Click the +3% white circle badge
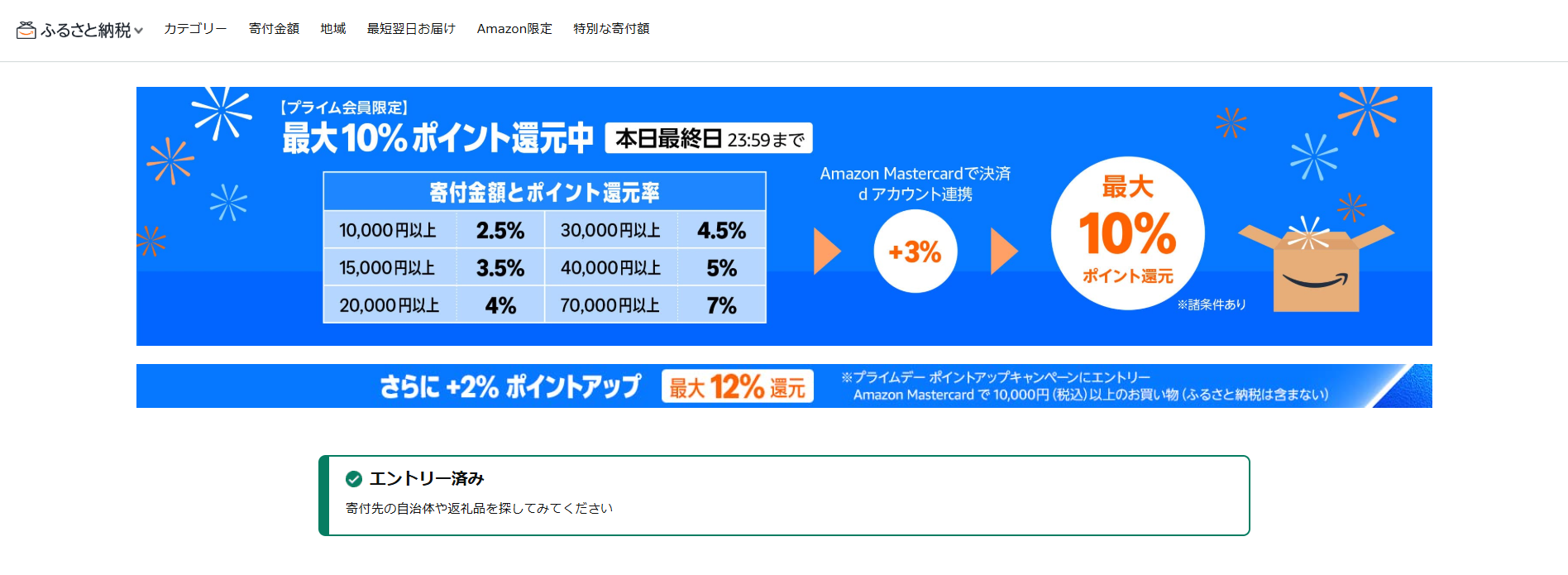 point(915,252)
